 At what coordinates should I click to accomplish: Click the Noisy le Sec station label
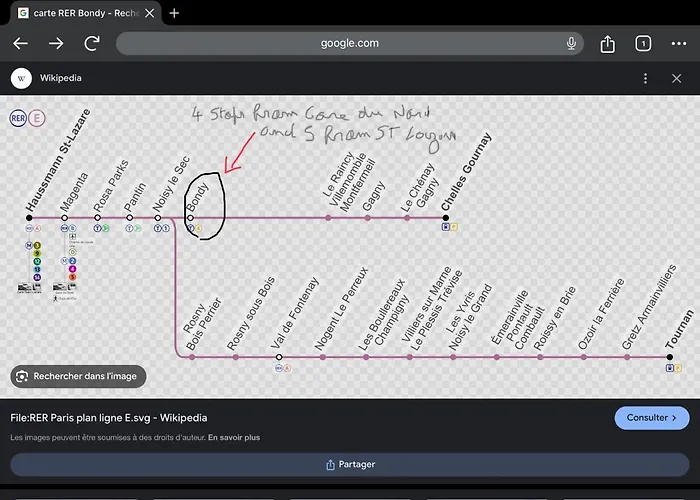(x=171, y=184)
